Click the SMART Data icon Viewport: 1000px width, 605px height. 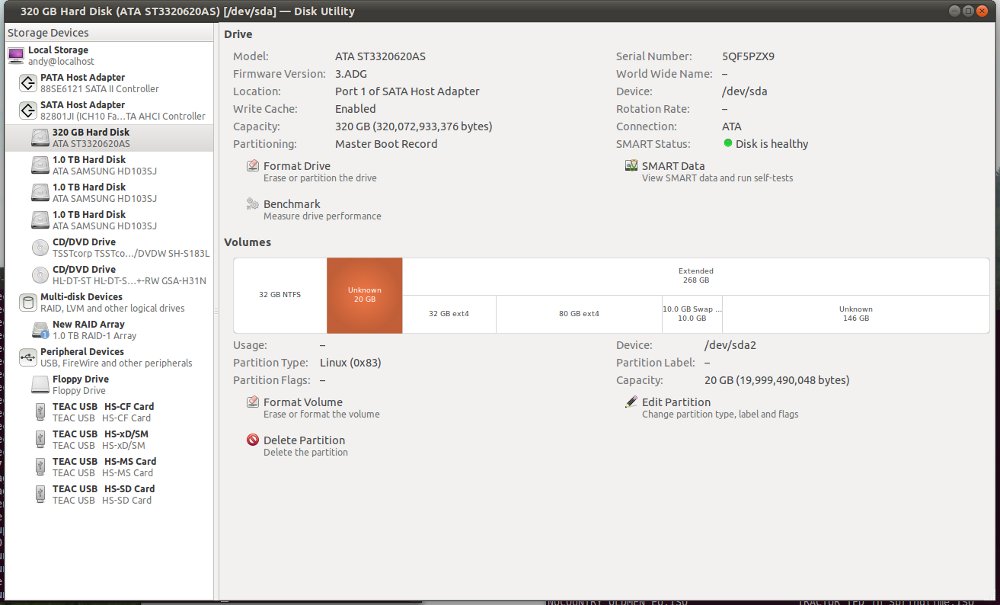631,166
